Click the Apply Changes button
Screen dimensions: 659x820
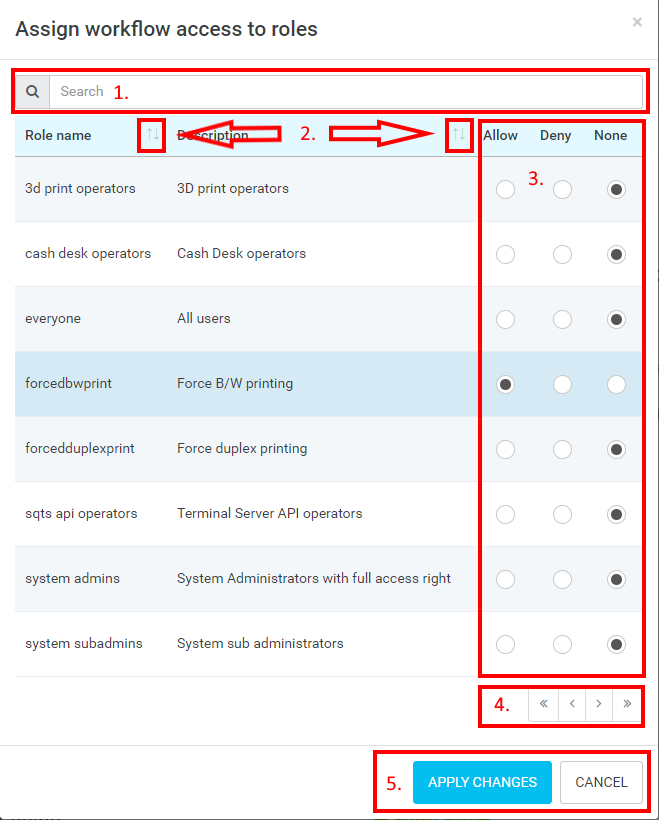(x=482, y=782)
